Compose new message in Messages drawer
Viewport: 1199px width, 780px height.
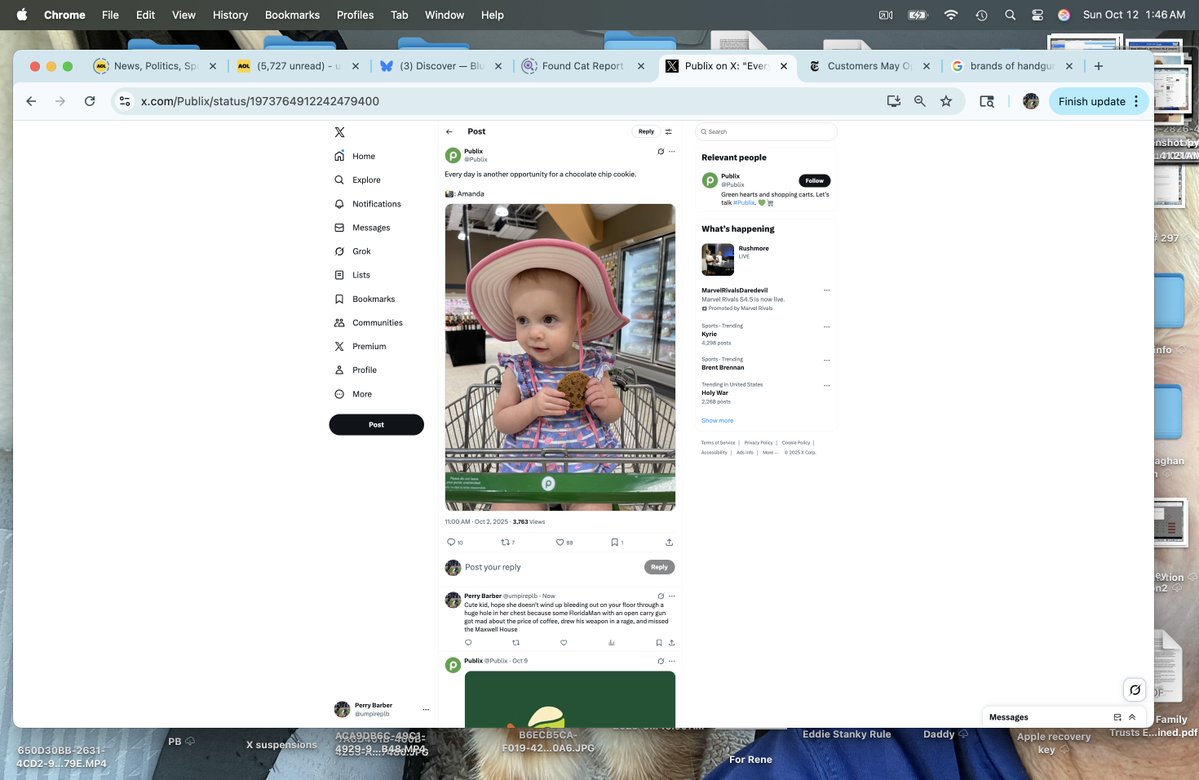tap(1117, 717)
